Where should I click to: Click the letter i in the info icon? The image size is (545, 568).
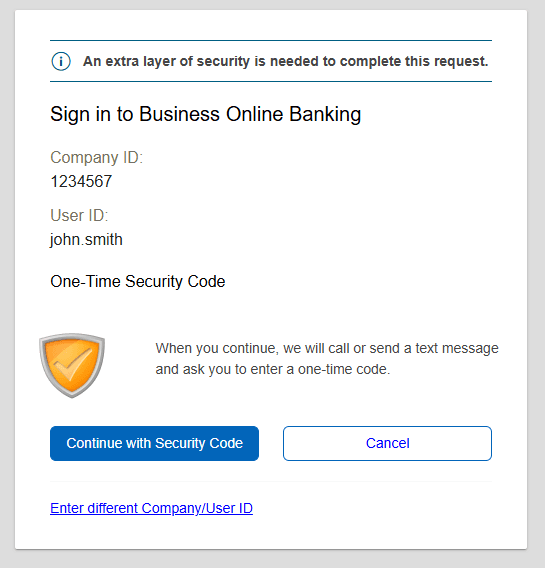click(61, 62)
